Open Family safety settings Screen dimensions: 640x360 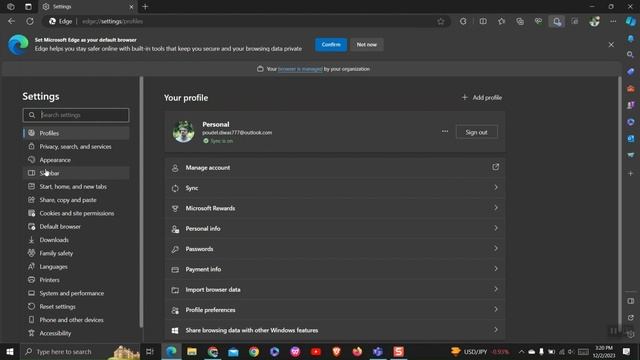[76, 253]
